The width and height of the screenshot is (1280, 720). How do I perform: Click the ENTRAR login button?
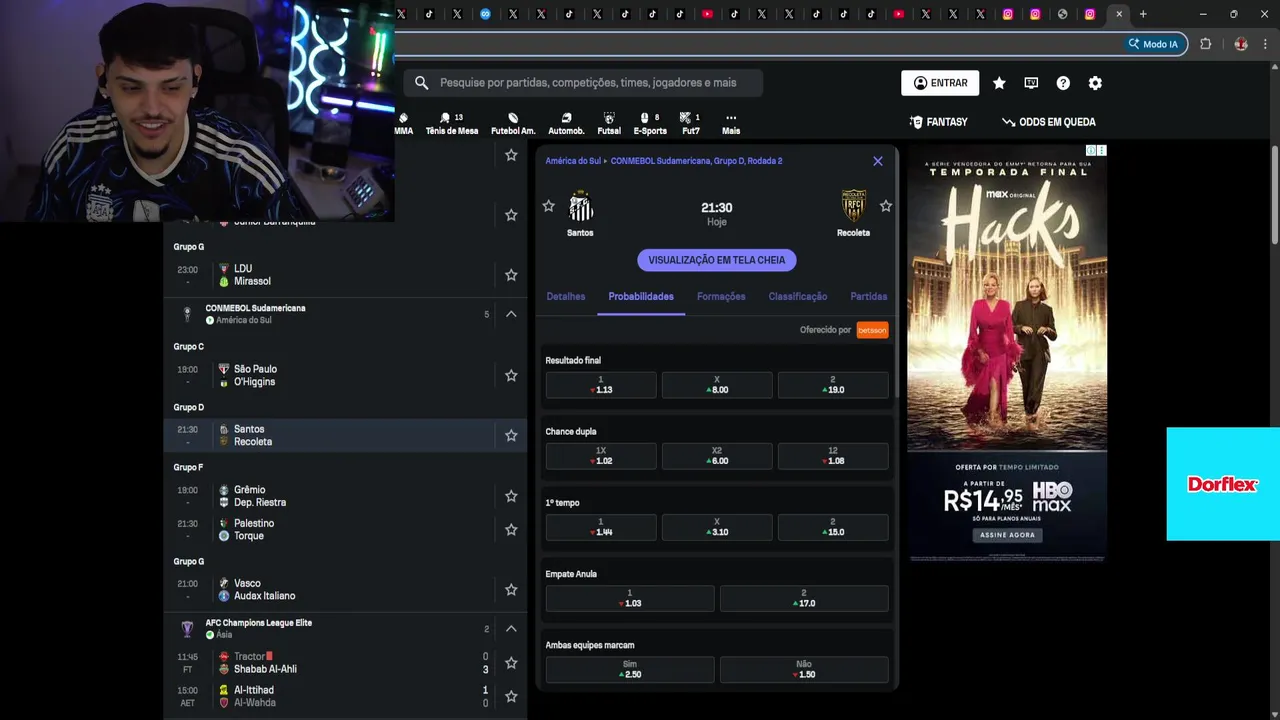(x=940, y=83)
